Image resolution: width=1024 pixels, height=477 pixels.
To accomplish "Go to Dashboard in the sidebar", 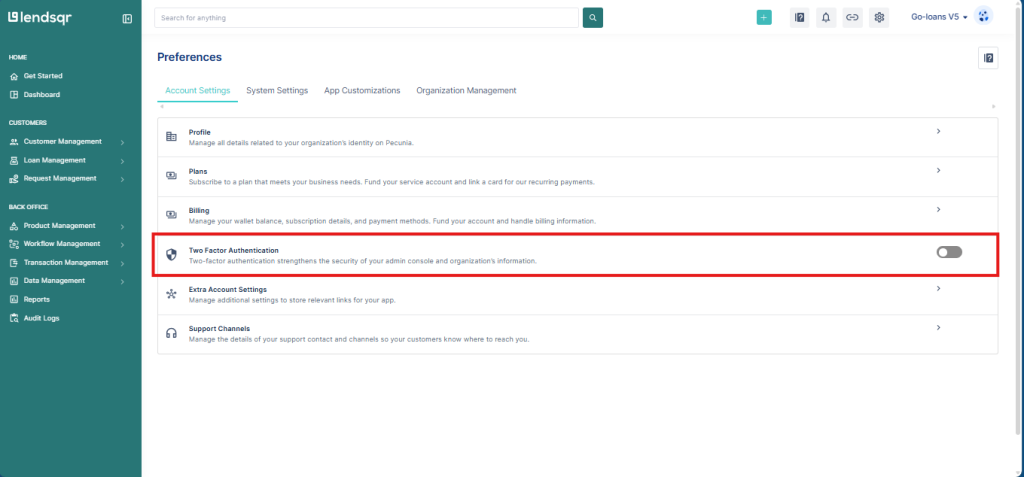I will tap(41, 95).
